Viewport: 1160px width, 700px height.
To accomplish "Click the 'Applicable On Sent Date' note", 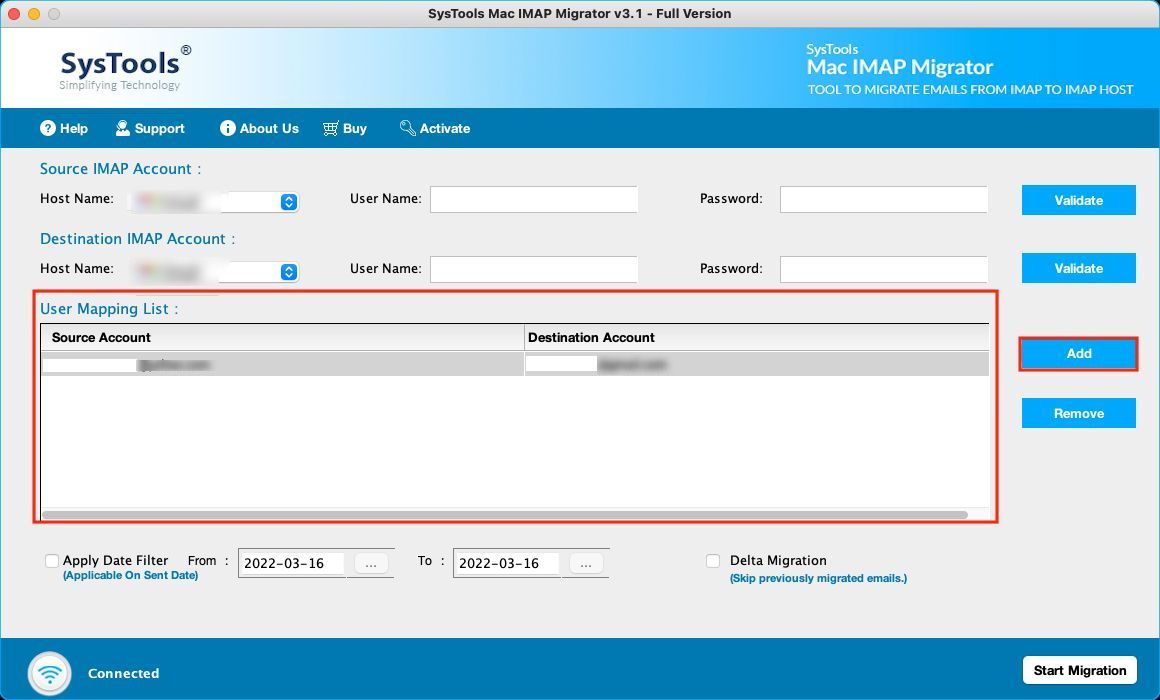I will [x=130, y=576].
